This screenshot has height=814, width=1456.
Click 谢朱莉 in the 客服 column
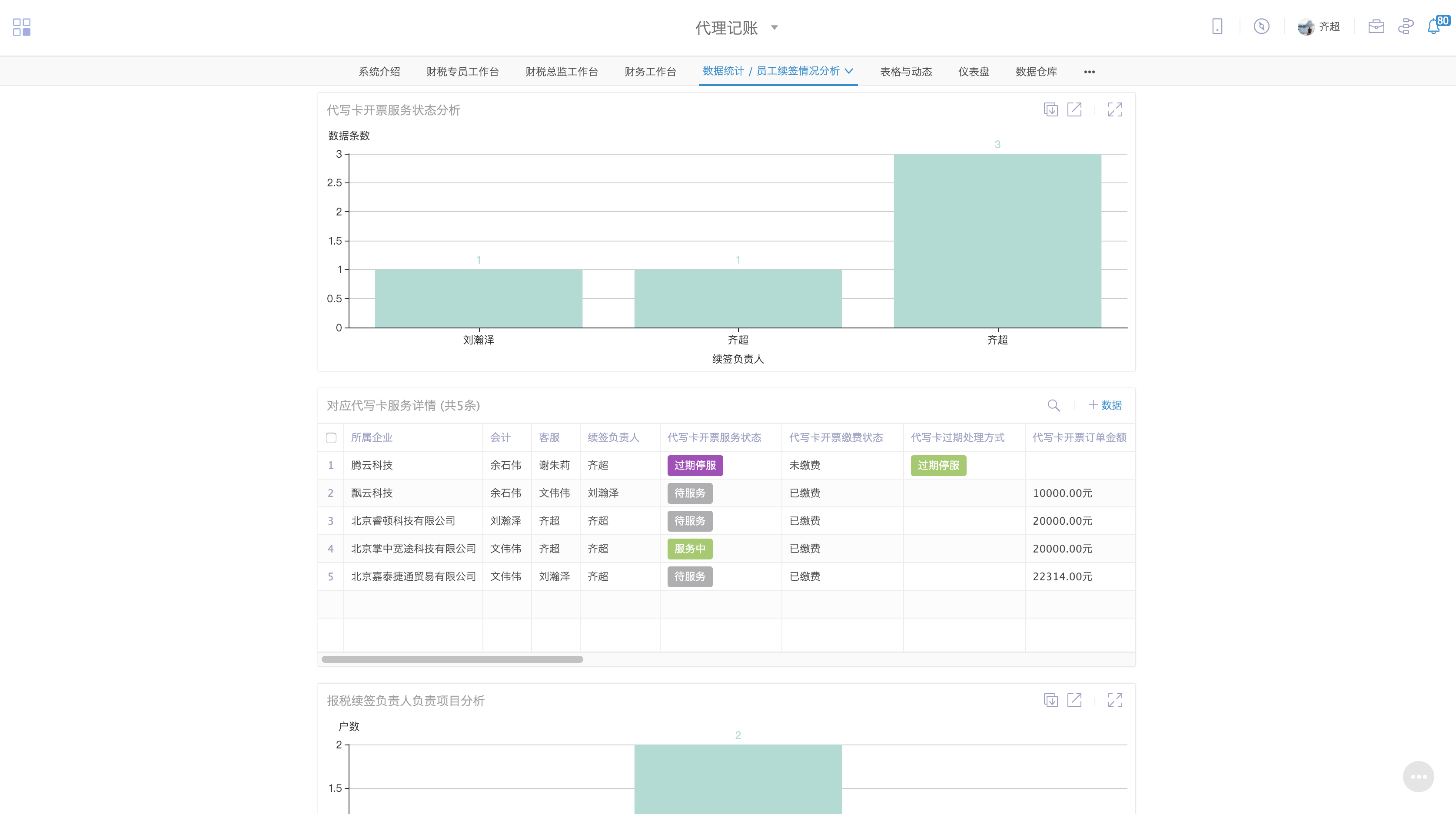click(554, 466)
